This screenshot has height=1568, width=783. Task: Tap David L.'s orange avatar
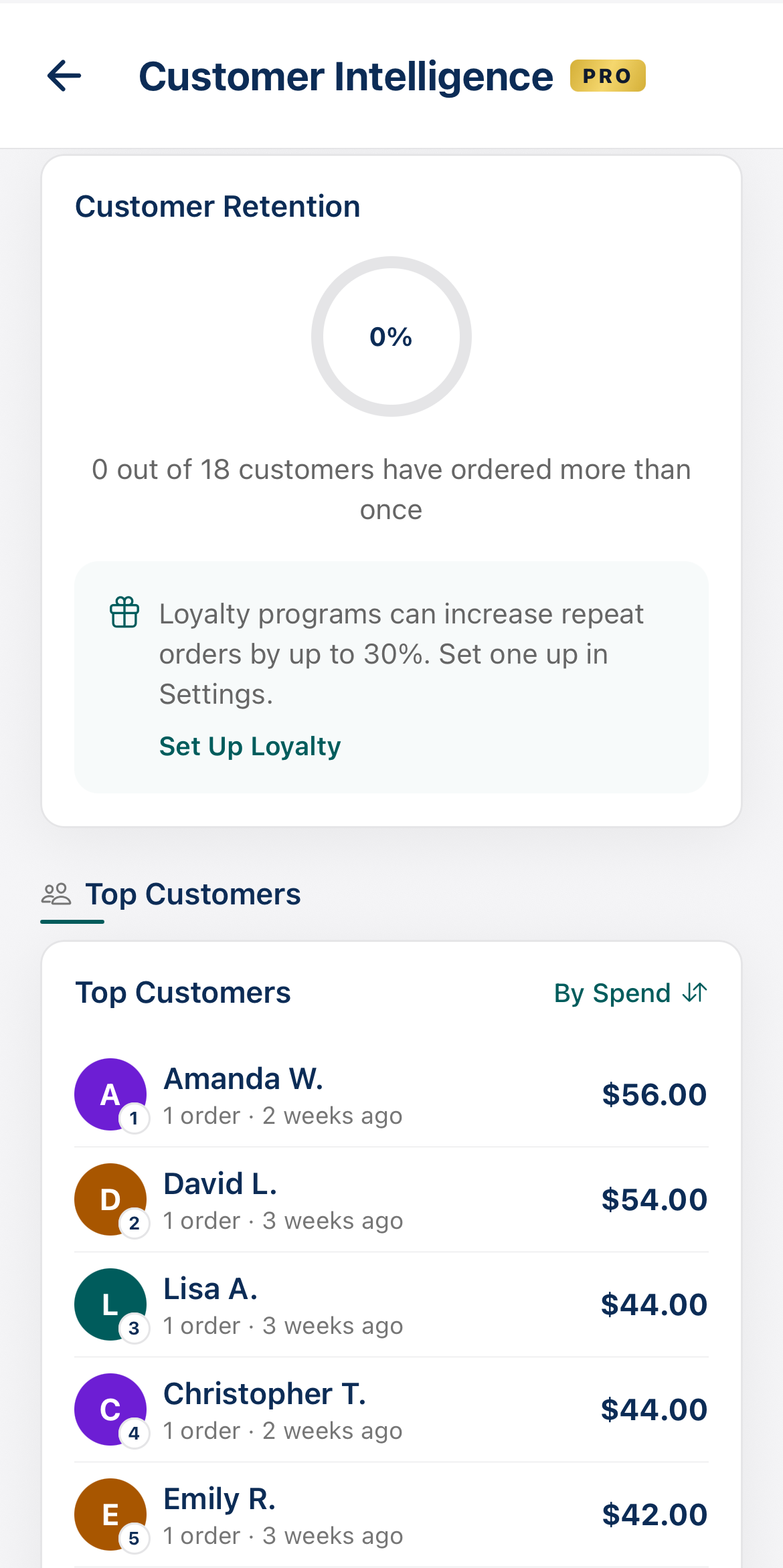pos(110,1199)
